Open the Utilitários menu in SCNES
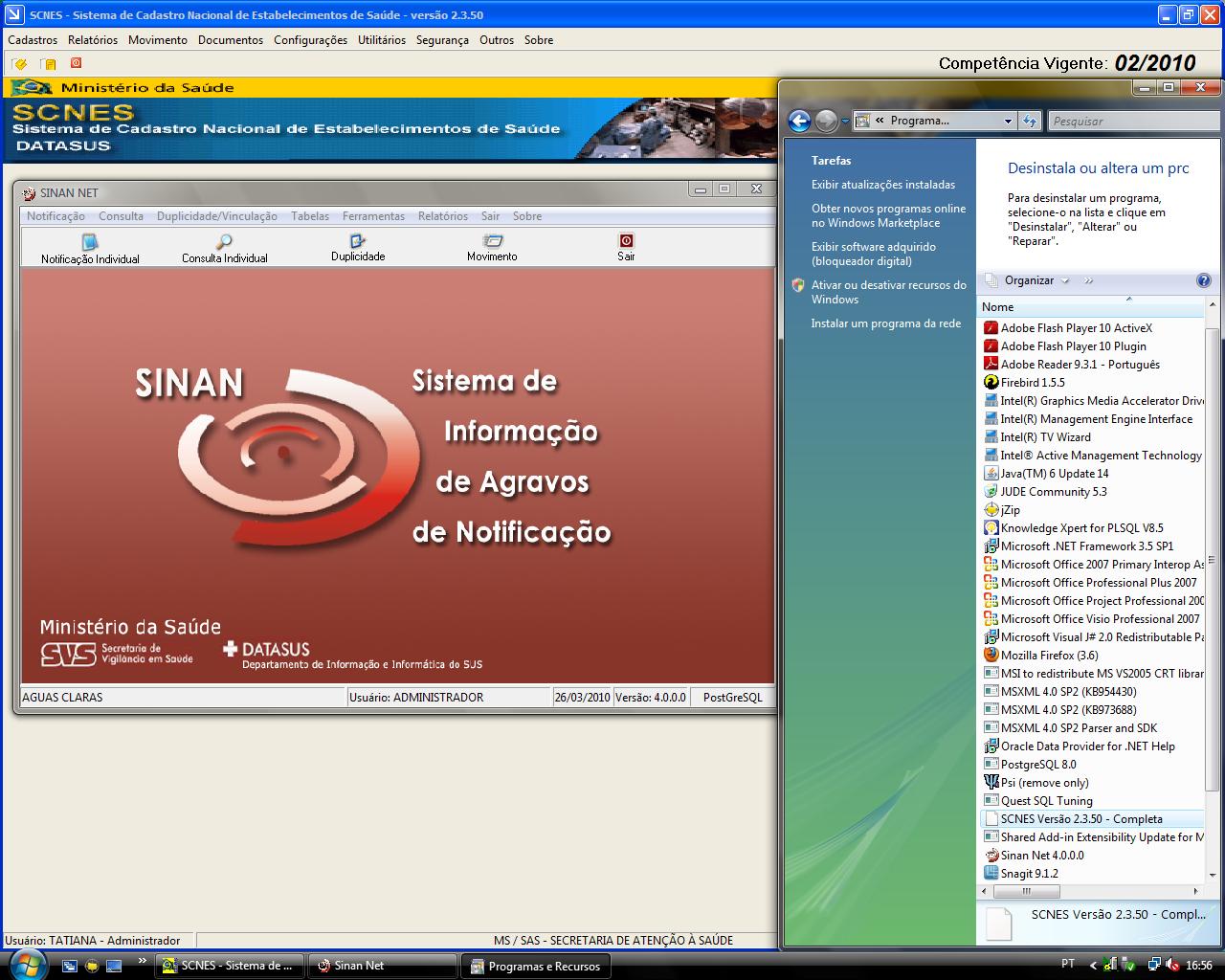The height and width of the screenshot is (980, 1225). click(382, 40)
